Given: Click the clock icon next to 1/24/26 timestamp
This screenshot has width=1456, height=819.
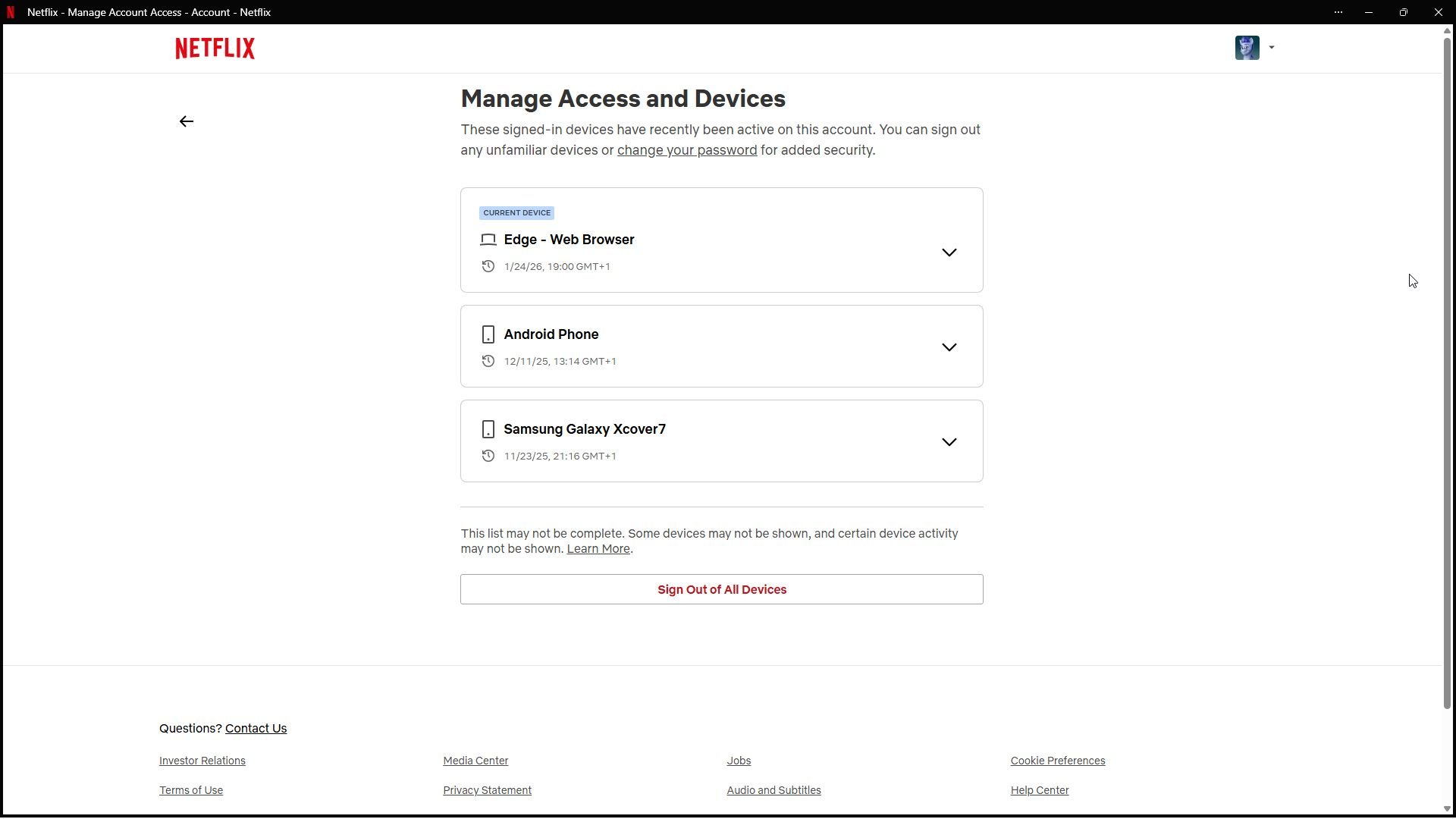Looking at the screenshot, I should (488, 266).
